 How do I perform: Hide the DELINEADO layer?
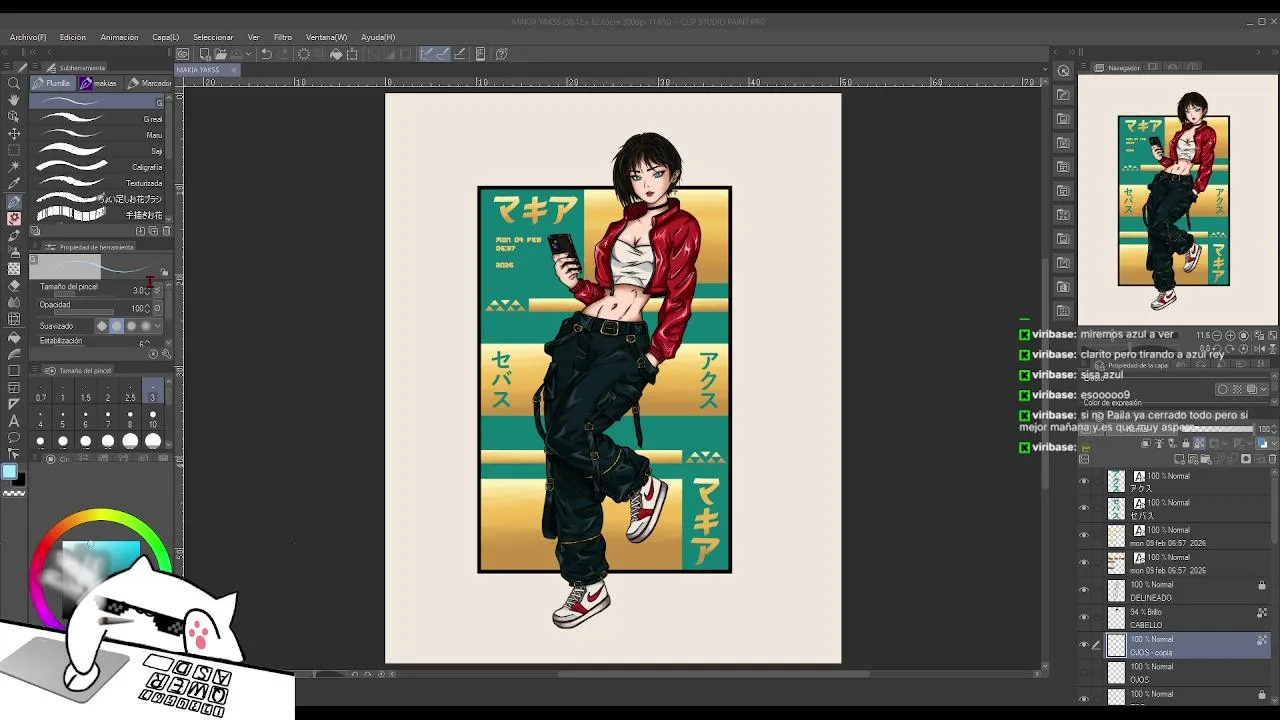1084,590
